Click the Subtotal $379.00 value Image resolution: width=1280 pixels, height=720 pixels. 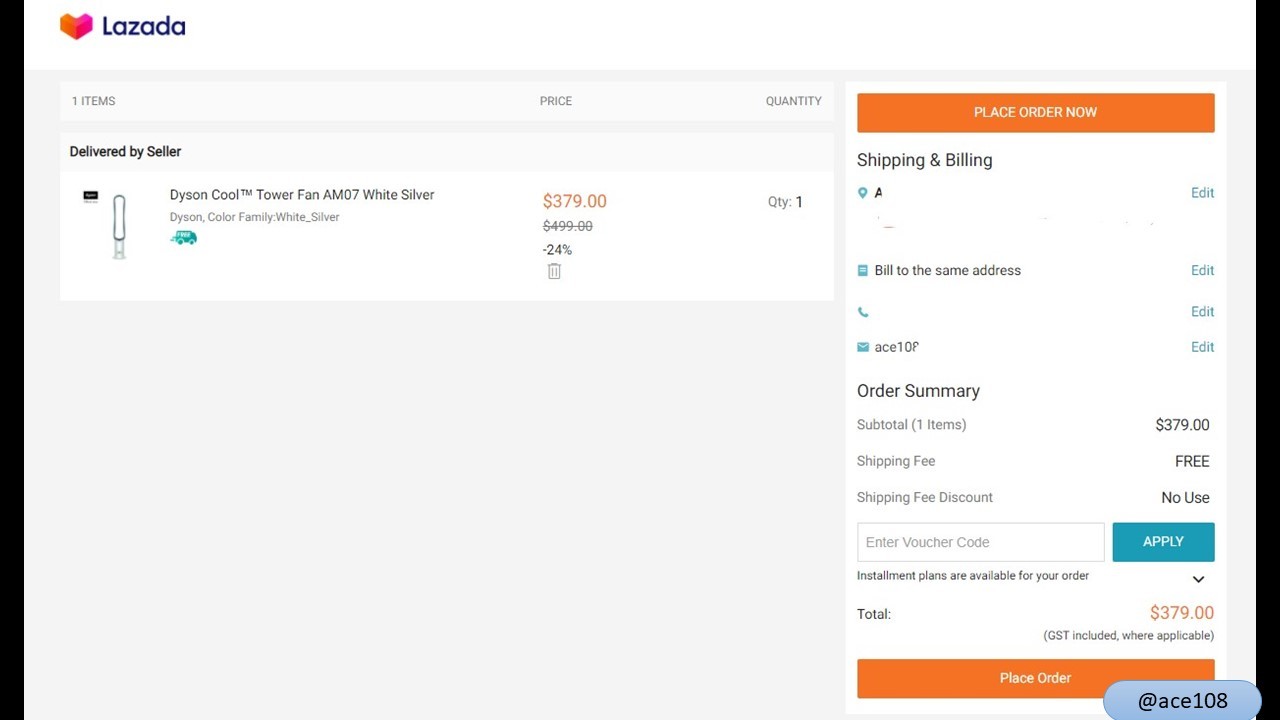[1182, 425]
